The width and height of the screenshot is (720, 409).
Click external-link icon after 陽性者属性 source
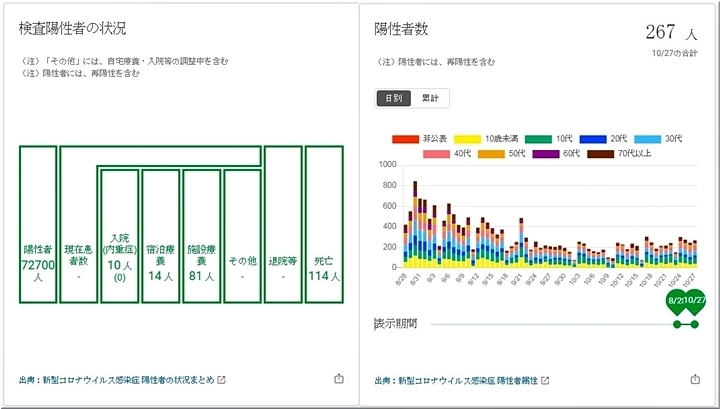click(x=545, y=380)
